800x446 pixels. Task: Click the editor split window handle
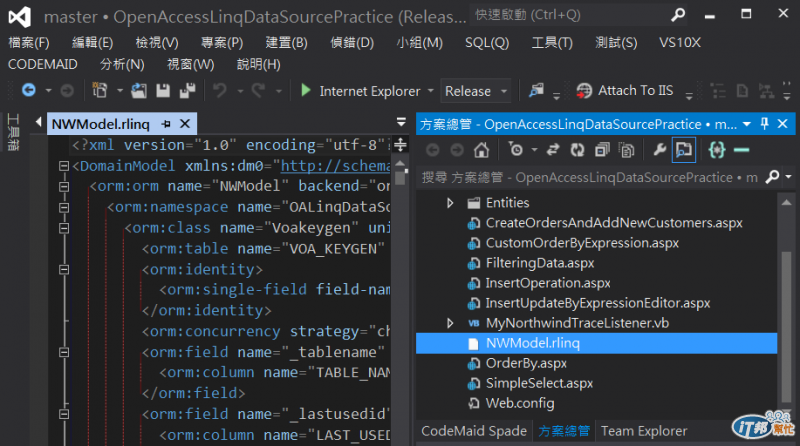pyautogui.click(x=401, y=144)
